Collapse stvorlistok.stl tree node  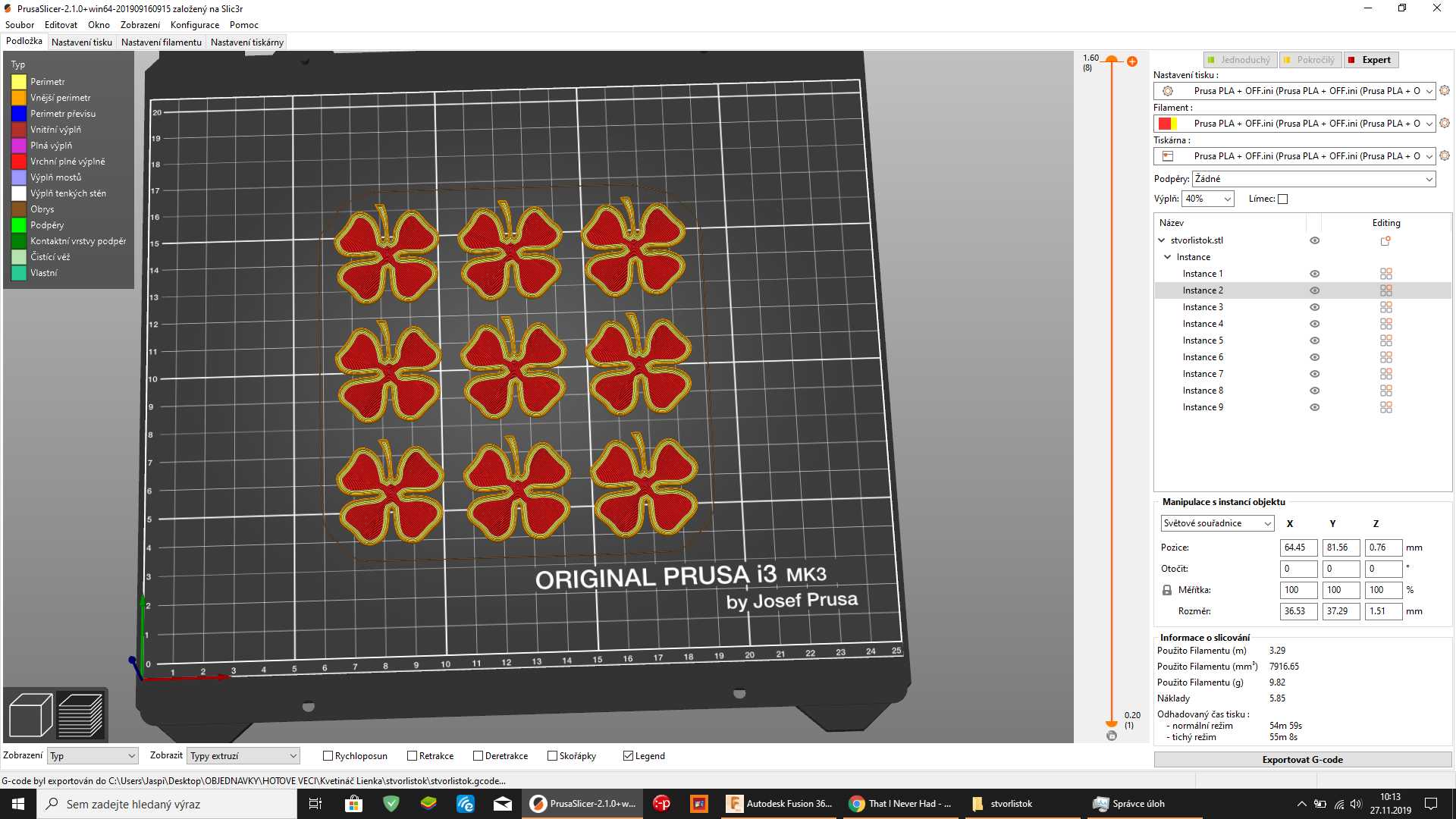coord(1162,240)
